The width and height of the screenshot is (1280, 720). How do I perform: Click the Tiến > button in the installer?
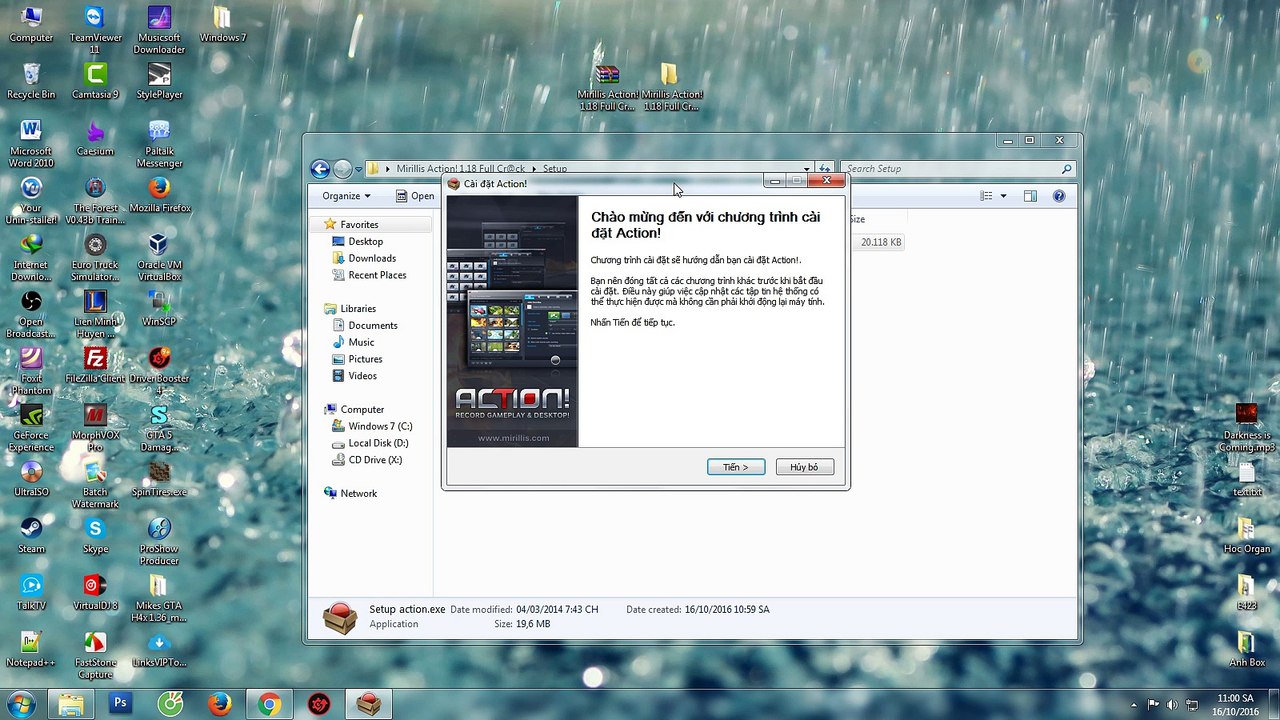tap(736, 467)
